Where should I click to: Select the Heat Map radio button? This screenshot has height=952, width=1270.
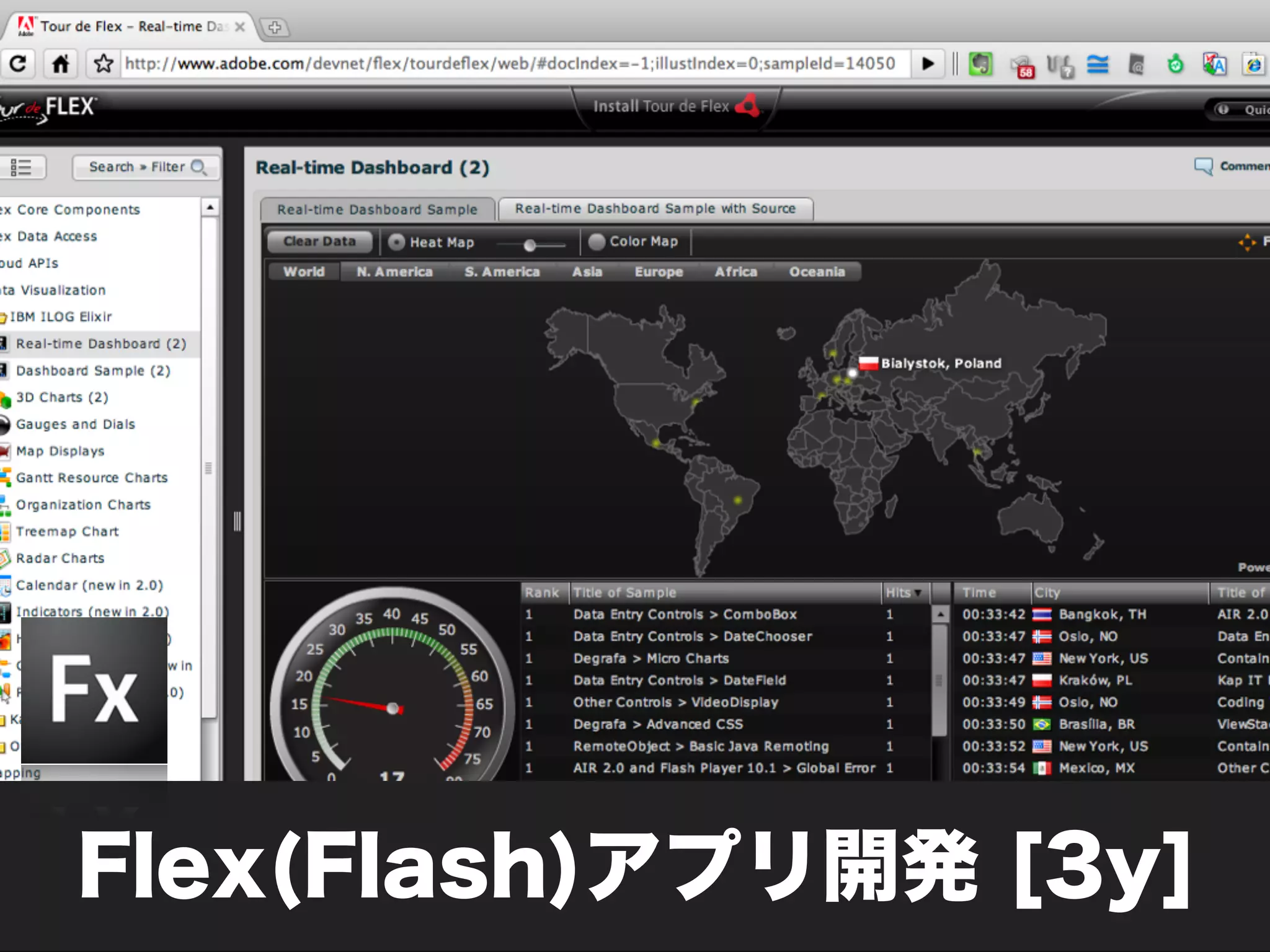(x=396, y=242)
